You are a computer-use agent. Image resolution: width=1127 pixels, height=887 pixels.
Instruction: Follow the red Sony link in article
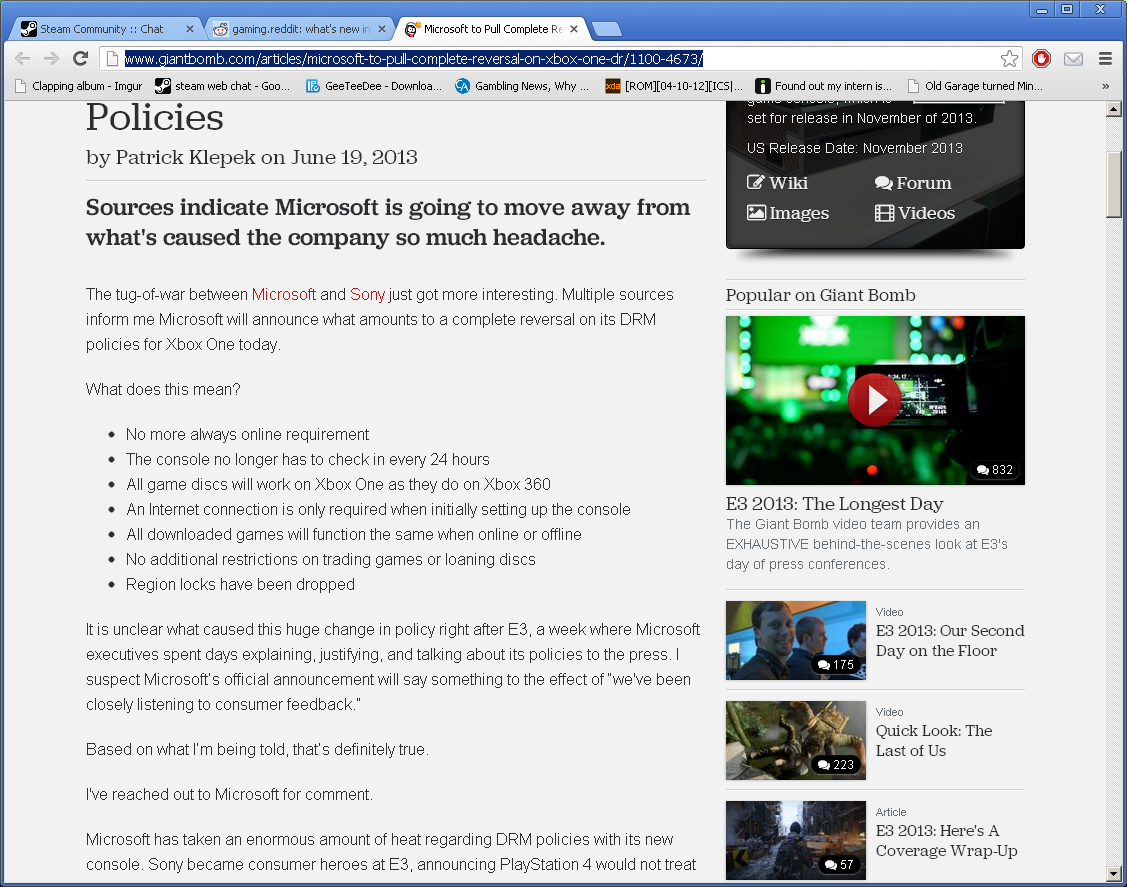click(367, 294)
